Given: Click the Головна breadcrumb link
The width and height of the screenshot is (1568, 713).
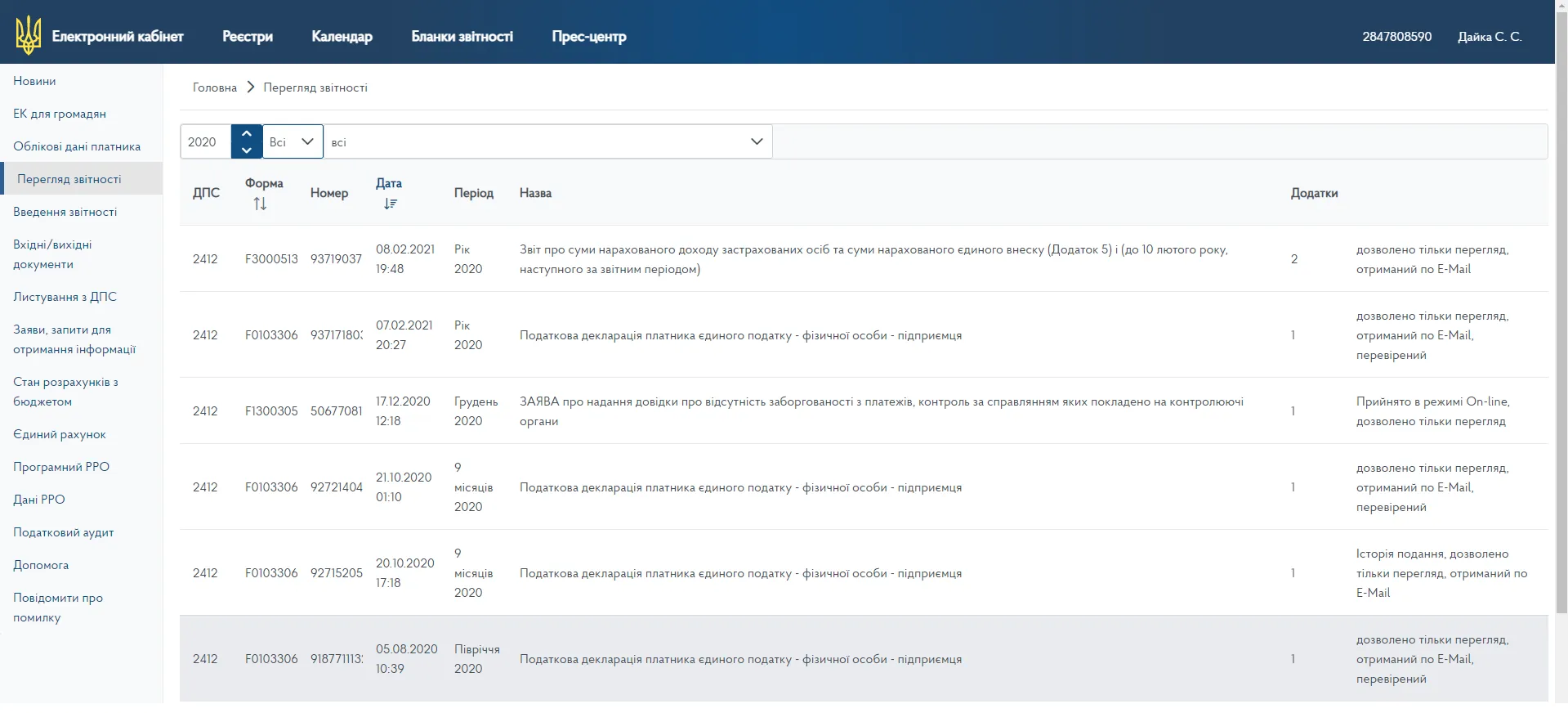Looking at the screenshot, I should pos(215,87).
